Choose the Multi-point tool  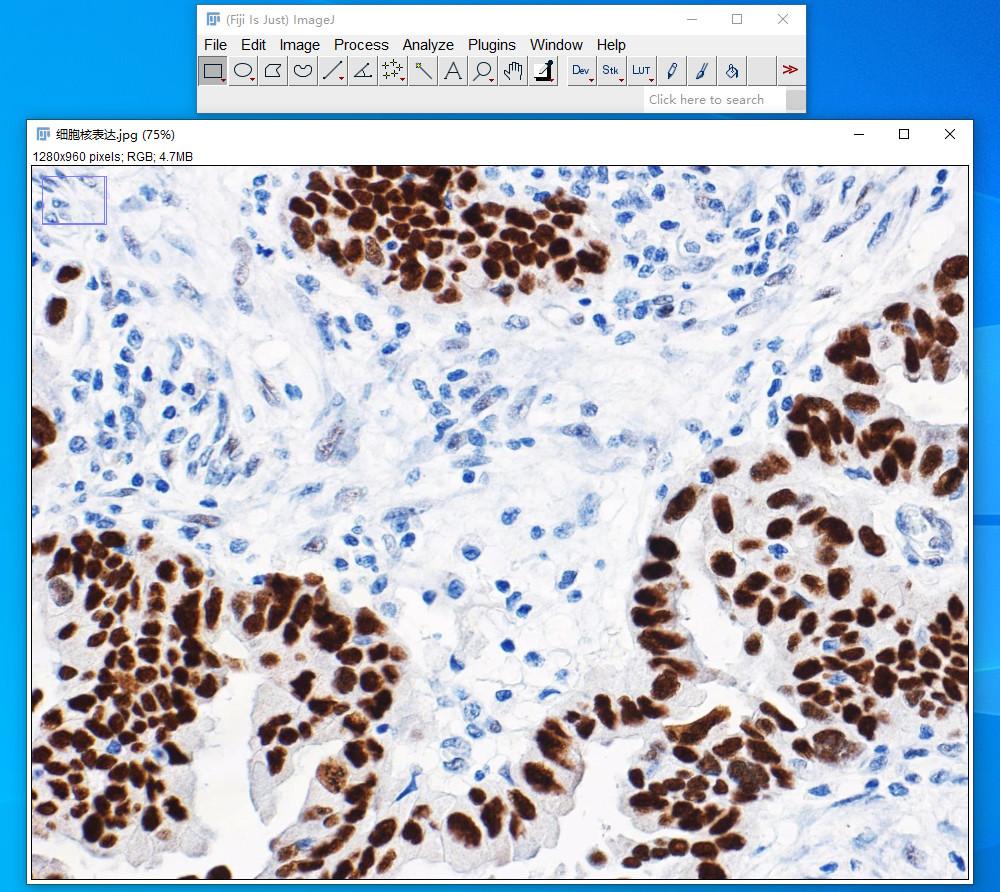click(392, 71)
